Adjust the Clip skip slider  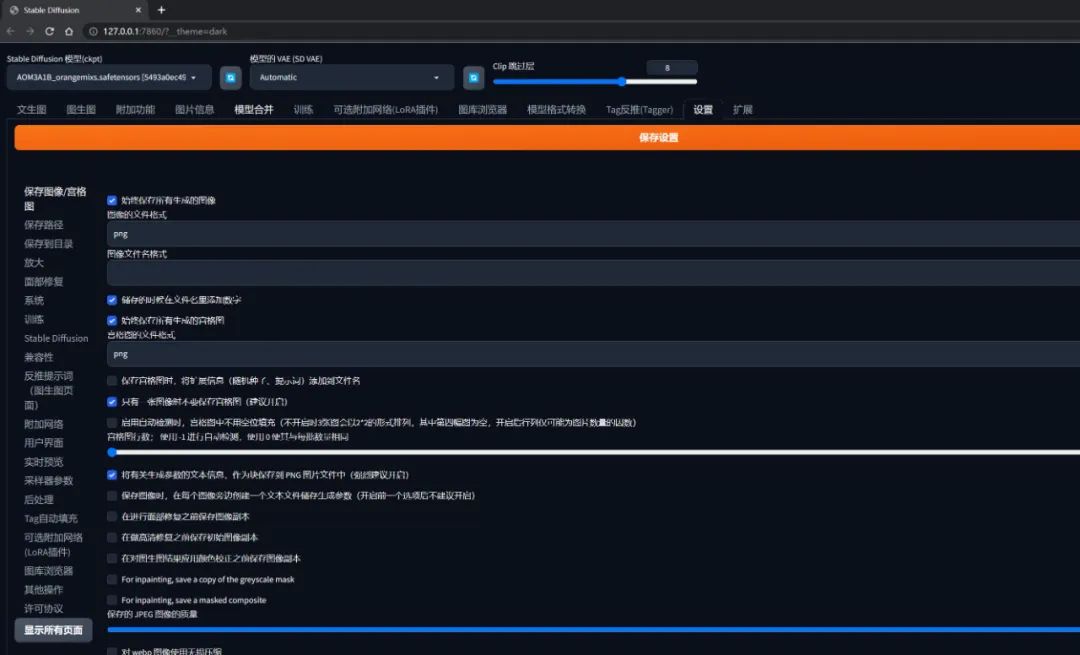(595, 82)
